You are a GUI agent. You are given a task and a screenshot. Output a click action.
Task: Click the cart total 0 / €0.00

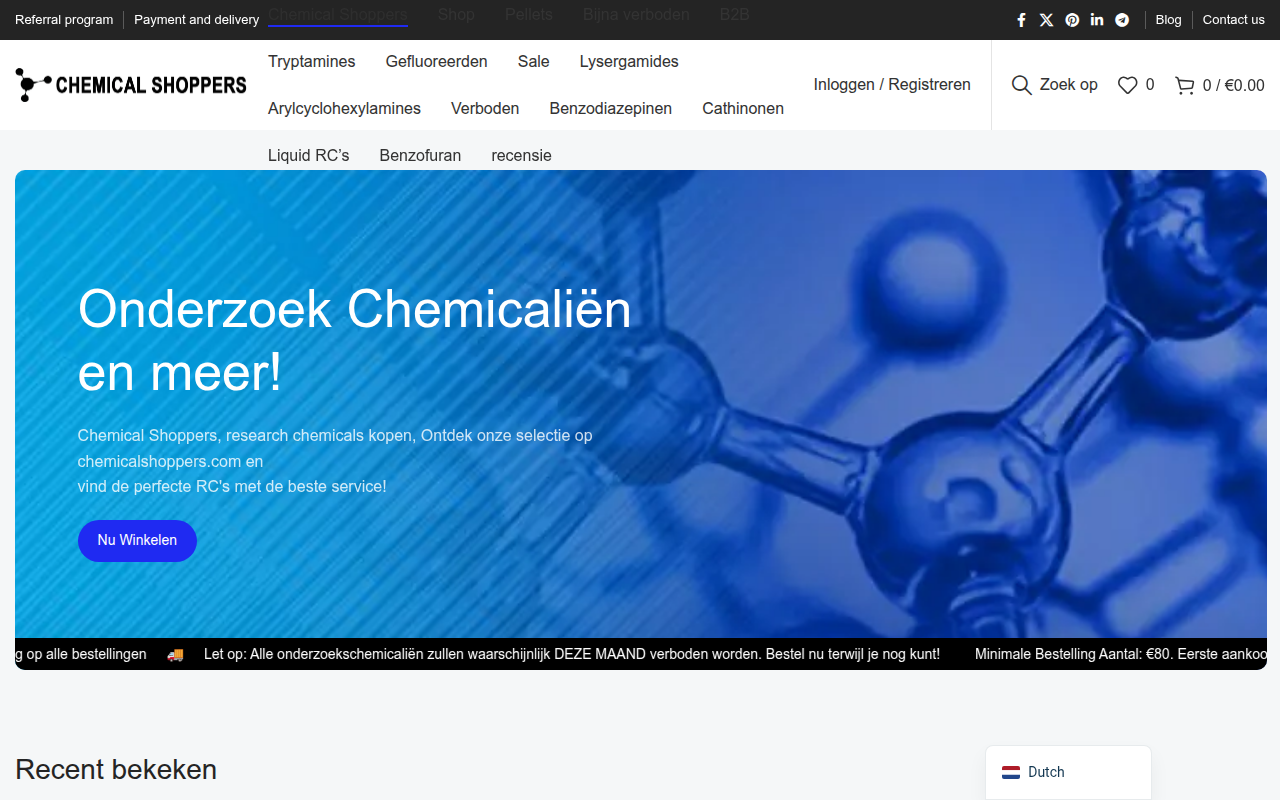point(1233,85)
